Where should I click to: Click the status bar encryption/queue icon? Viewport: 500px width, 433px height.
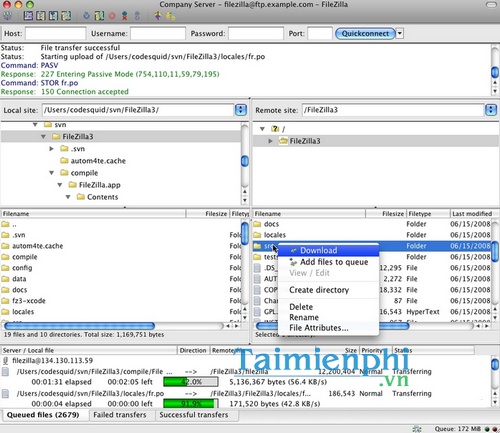[x=417, y=429]
